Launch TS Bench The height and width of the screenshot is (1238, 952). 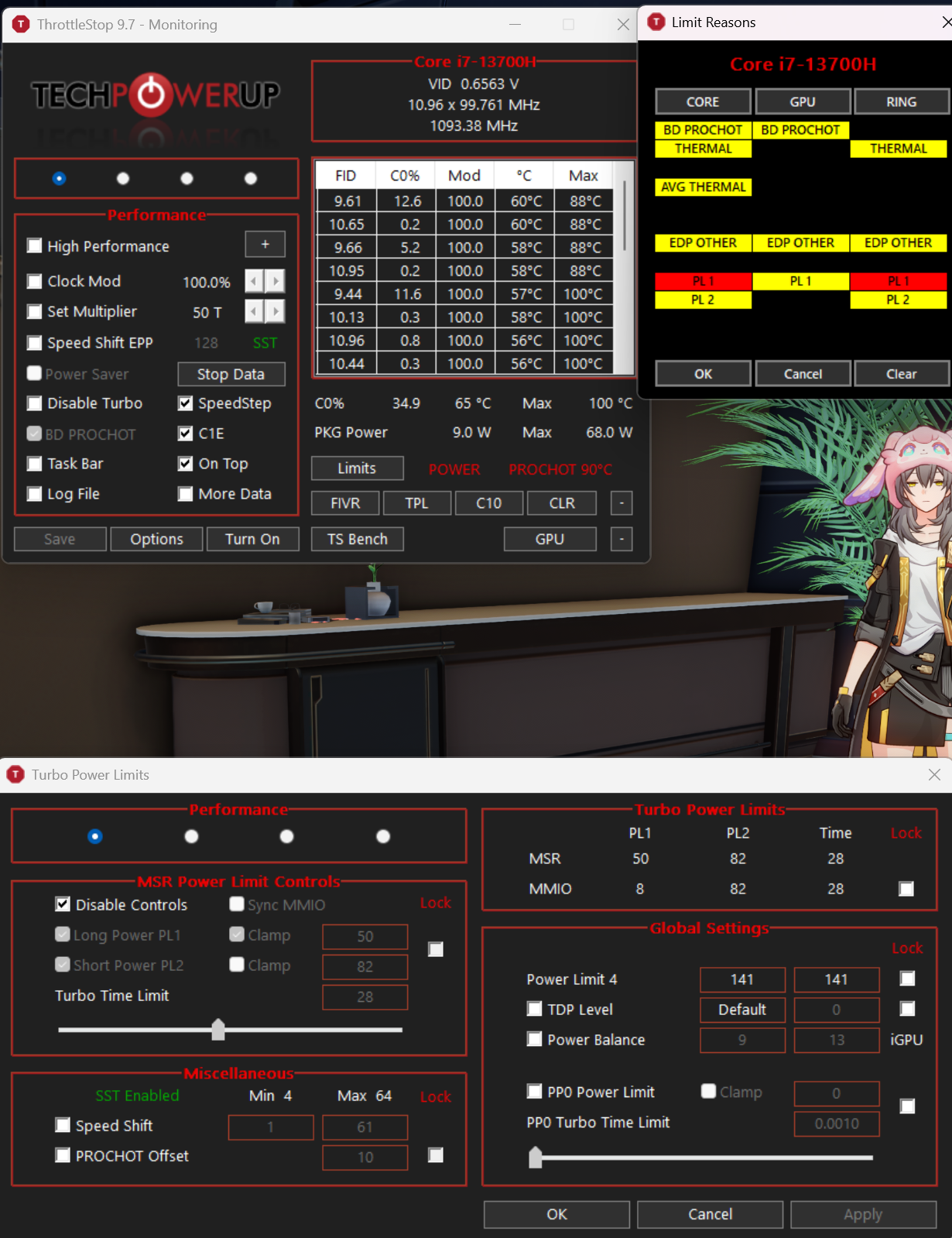[357, 539]
